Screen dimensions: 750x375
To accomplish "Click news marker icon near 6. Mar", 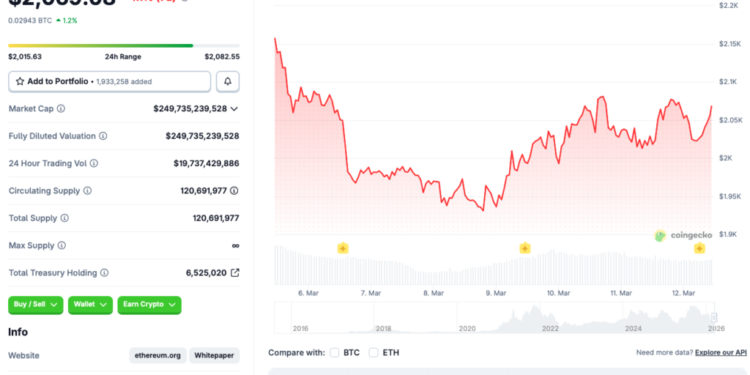I will pyautogui.click(x=342, y=248).
